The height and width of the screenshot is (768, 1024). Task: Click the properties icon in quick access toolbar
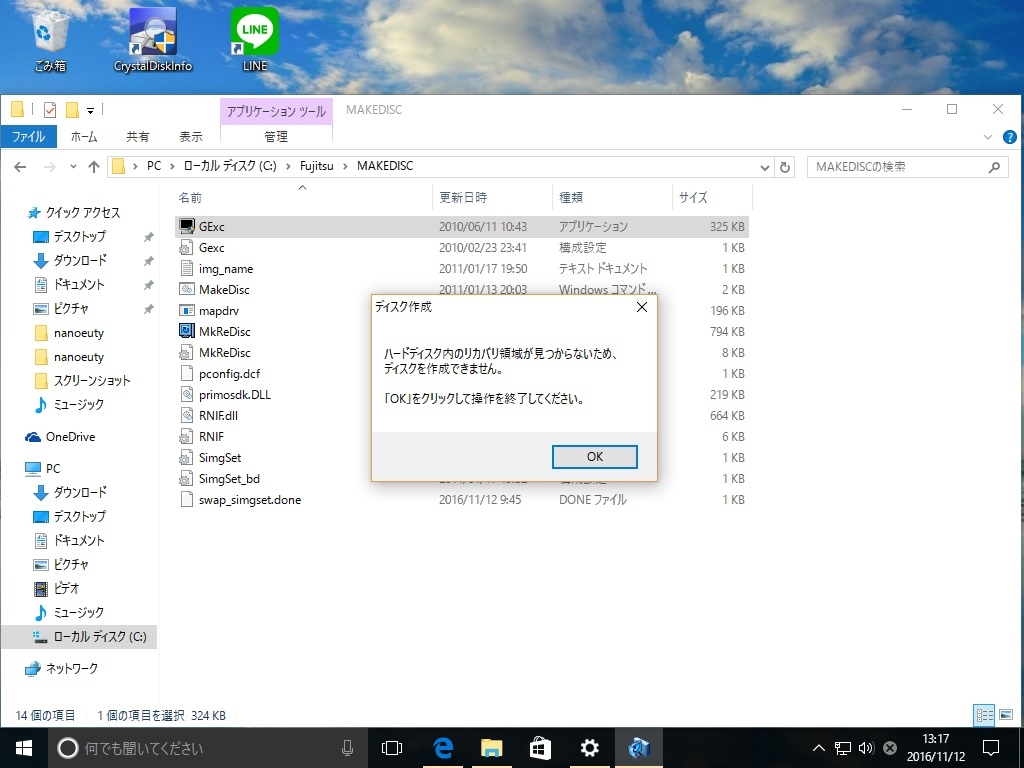pos(50,110)
